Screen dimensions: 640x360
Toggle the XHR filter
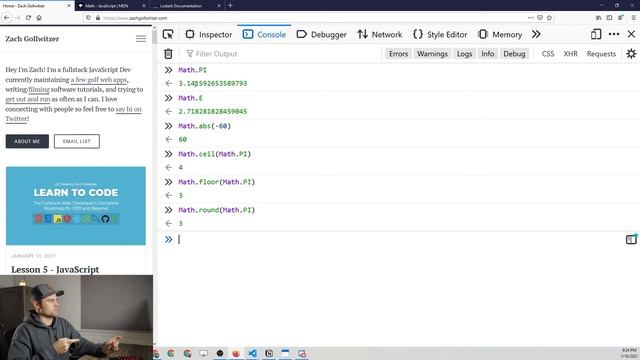(570, 53)
